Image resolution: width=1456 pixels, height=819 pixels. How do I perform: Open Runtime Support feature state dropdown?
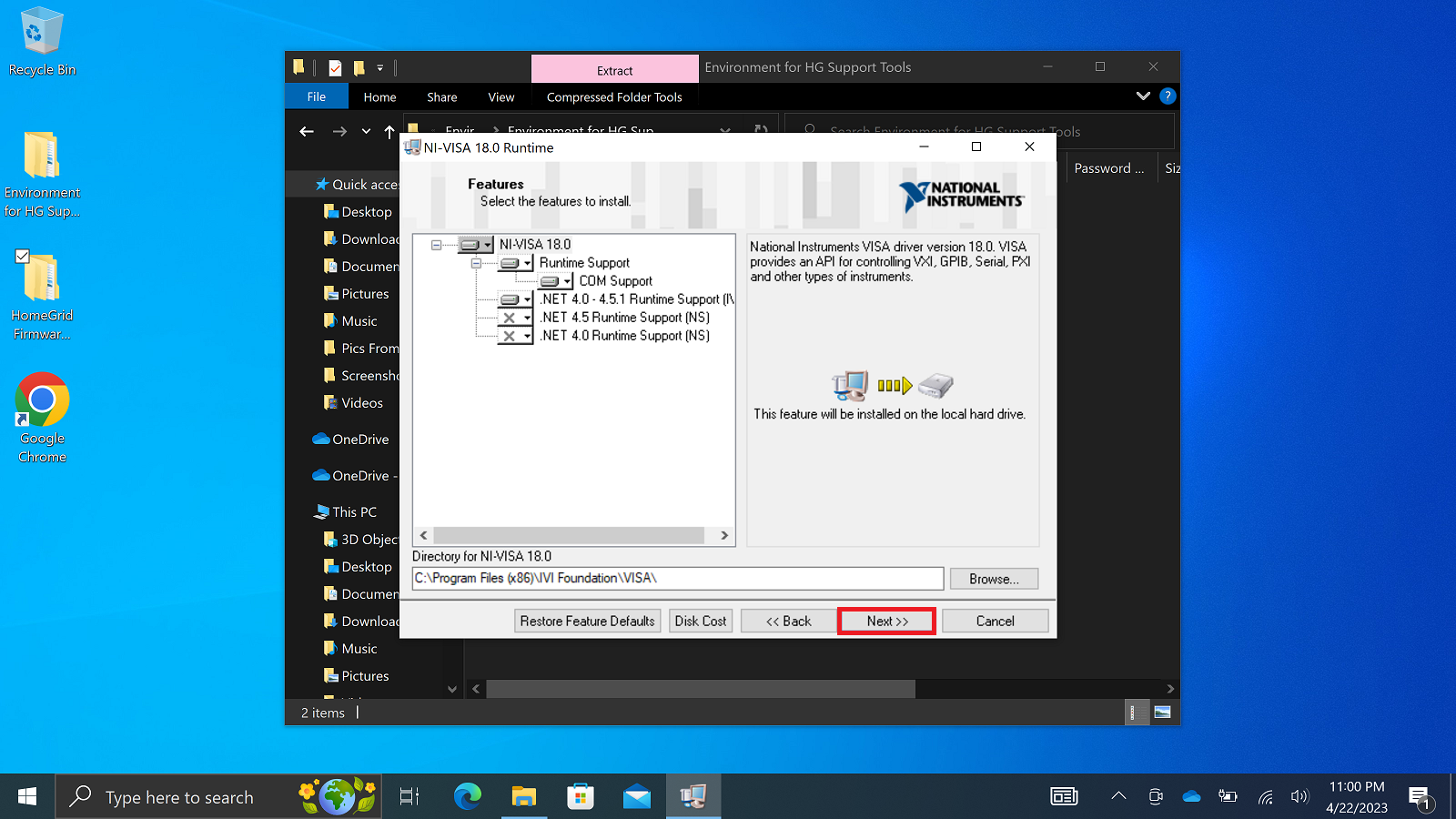515,263
